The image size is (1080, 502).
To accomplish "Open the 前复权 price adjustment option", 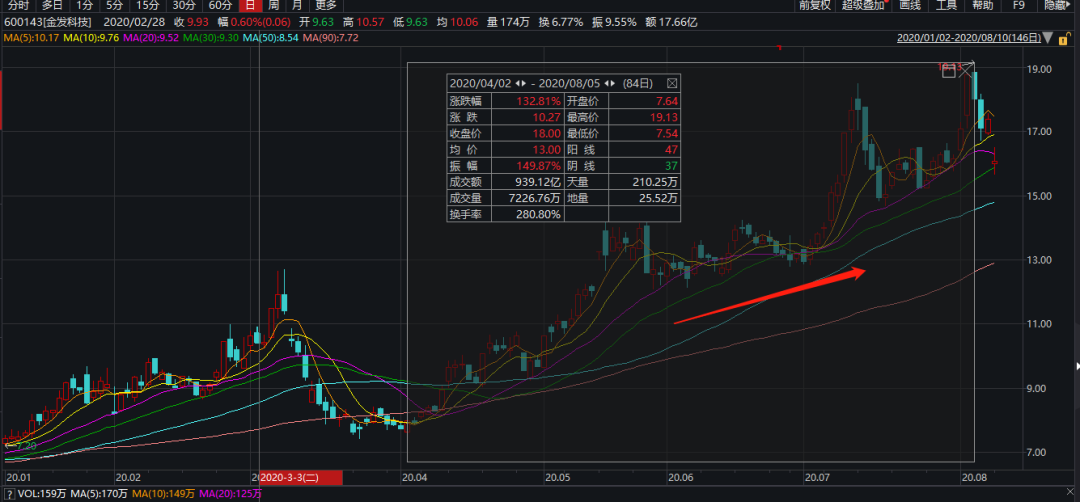I will click(x=814, y=5).
